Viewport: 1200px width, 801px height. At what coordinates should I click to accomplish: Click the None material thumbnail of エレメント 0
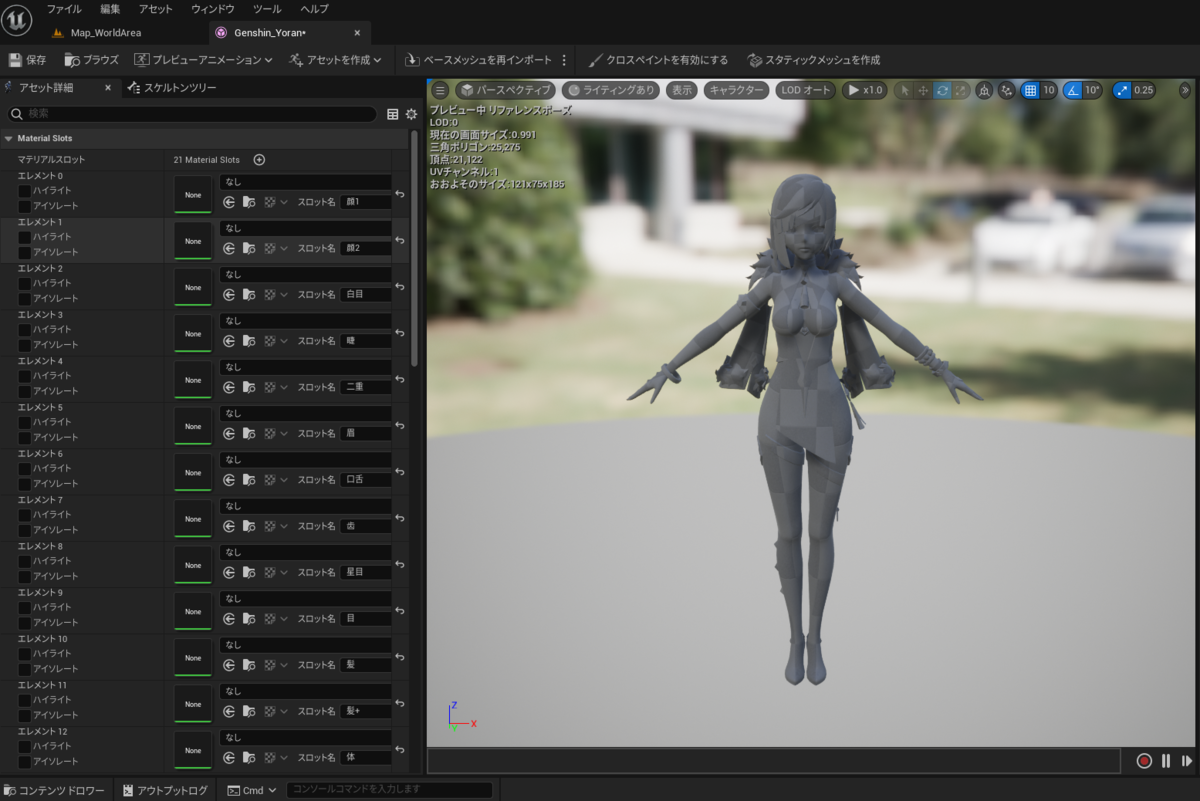tap(193, 195)
